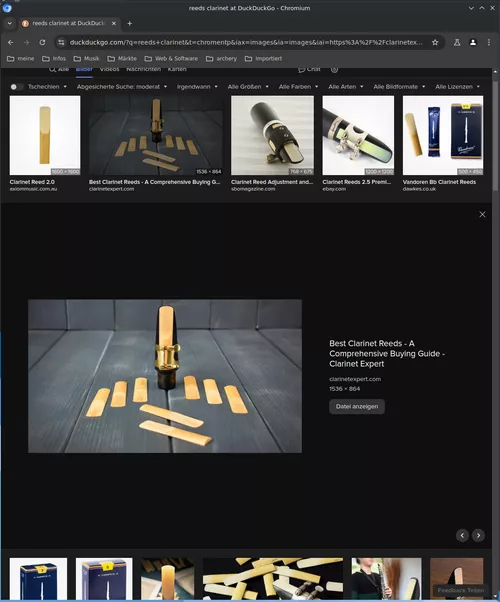Open the Chromium three-dot menu
This screenshot has height=602, width=500.
(488, 42)
